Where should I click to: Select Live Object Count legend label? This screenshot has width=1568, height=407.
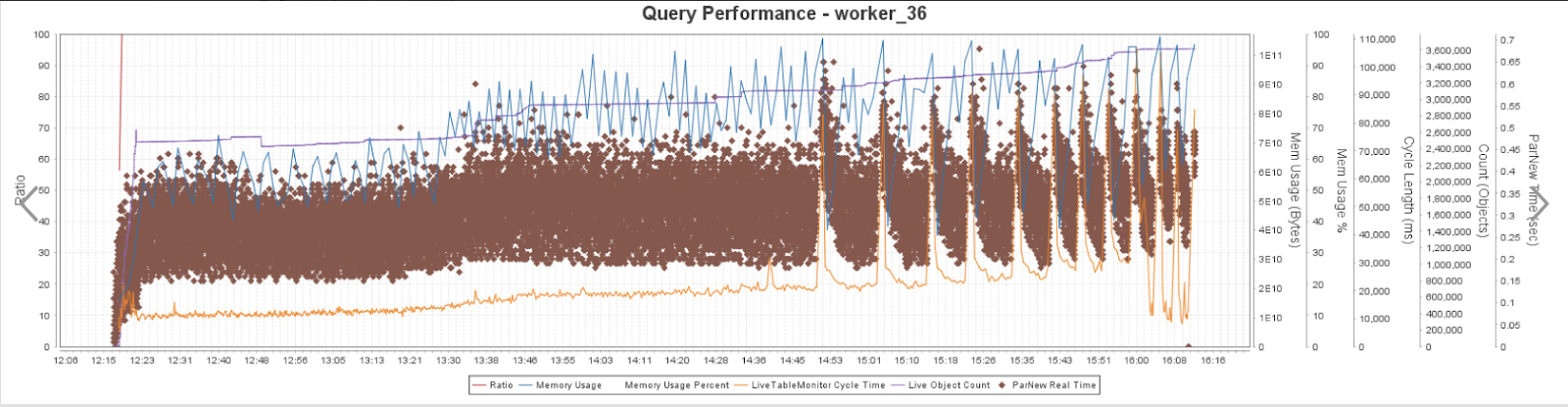tap(949, 385)
